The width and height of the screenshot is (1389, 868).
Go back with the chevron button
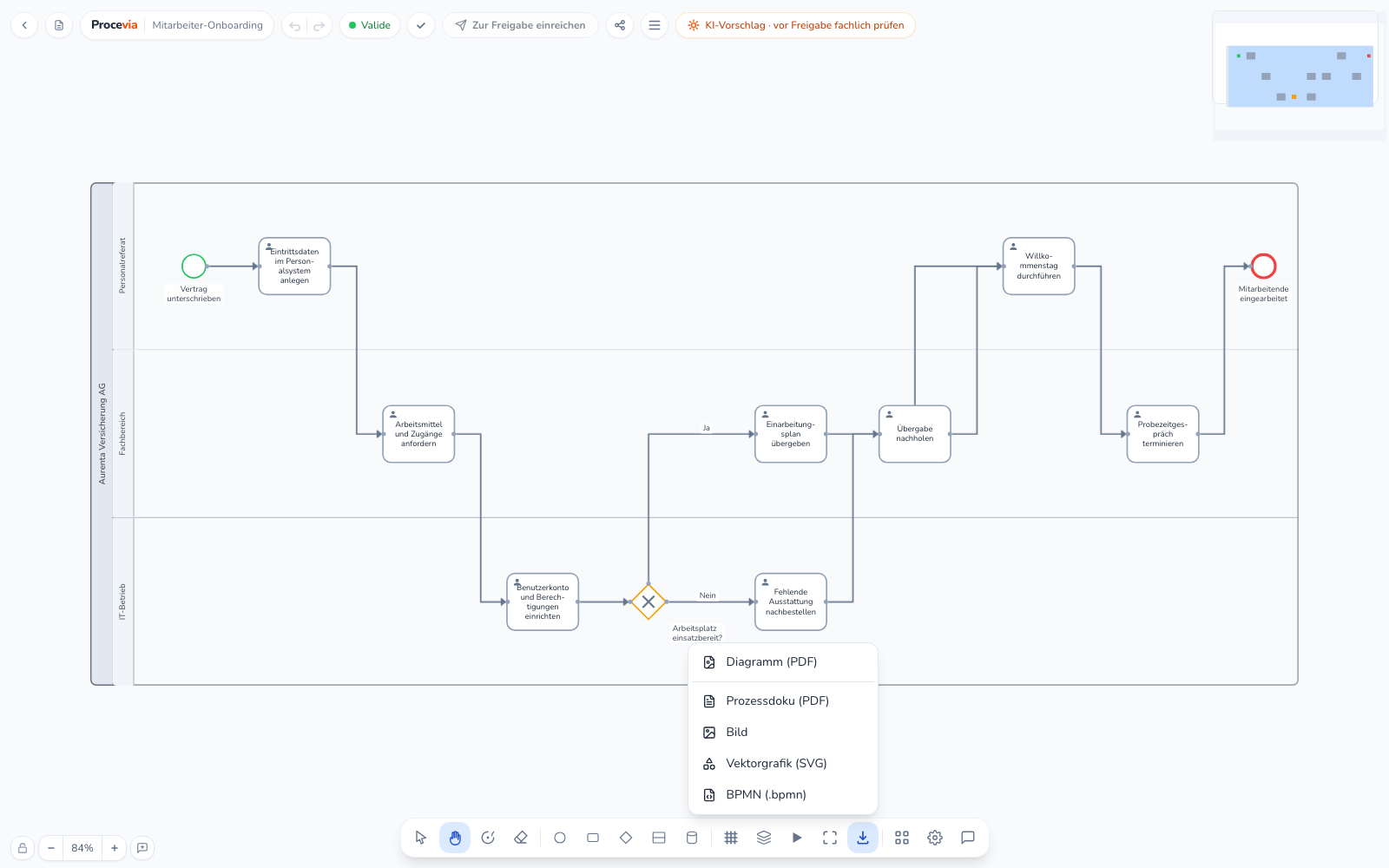pyautogui.click(x=24, y=25)
